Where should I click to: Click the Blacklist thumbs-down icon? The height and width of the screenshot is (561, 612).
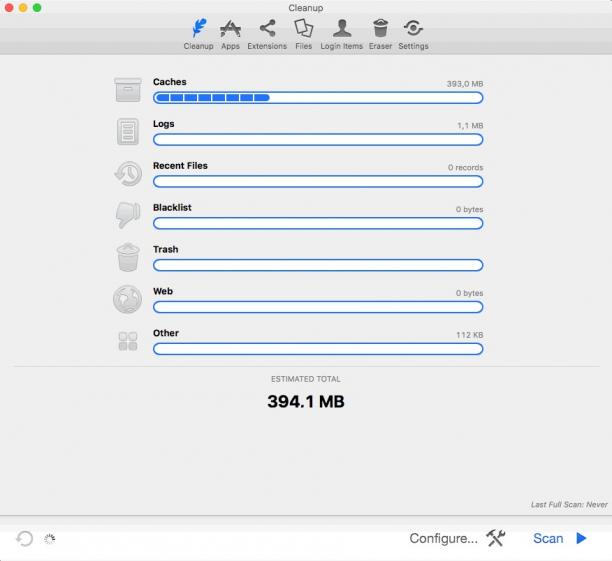(128, 215)
